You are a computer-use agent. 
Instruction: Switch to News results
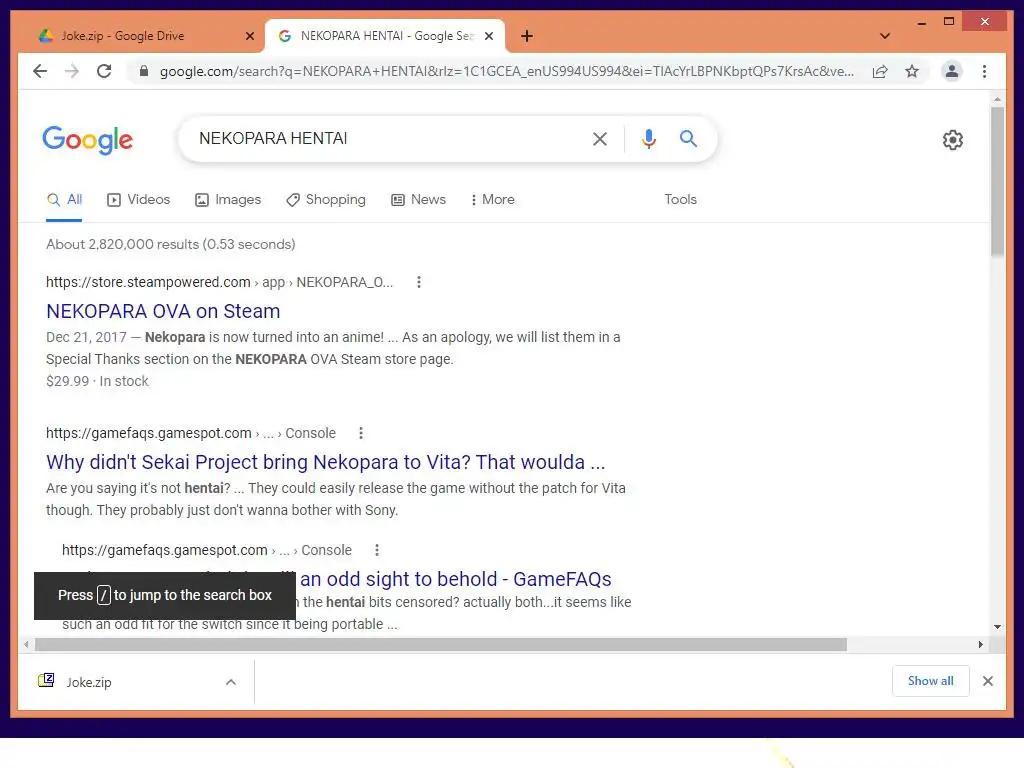[419, 200]
